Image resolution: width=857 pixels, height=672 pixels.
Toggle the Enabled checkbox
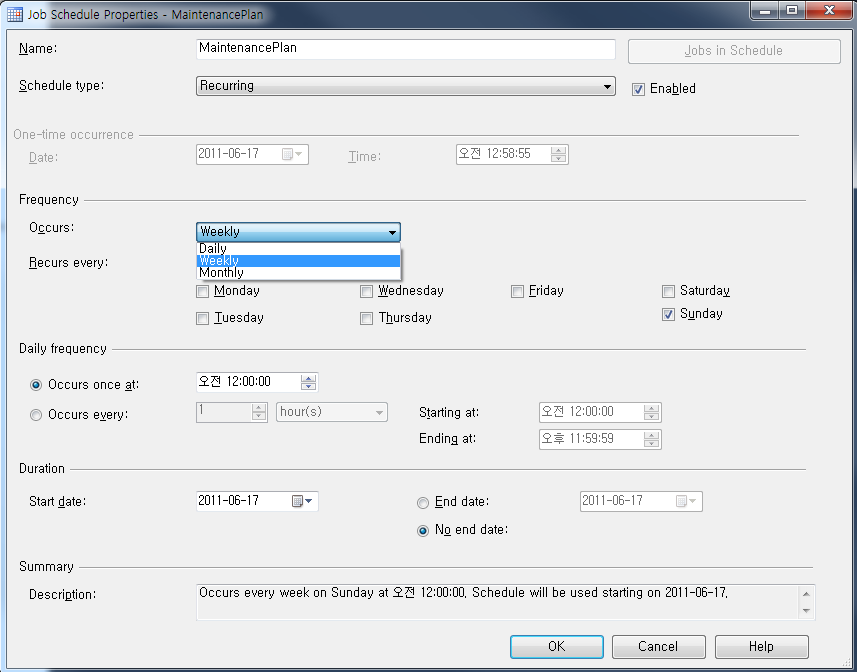click(638, 89)
